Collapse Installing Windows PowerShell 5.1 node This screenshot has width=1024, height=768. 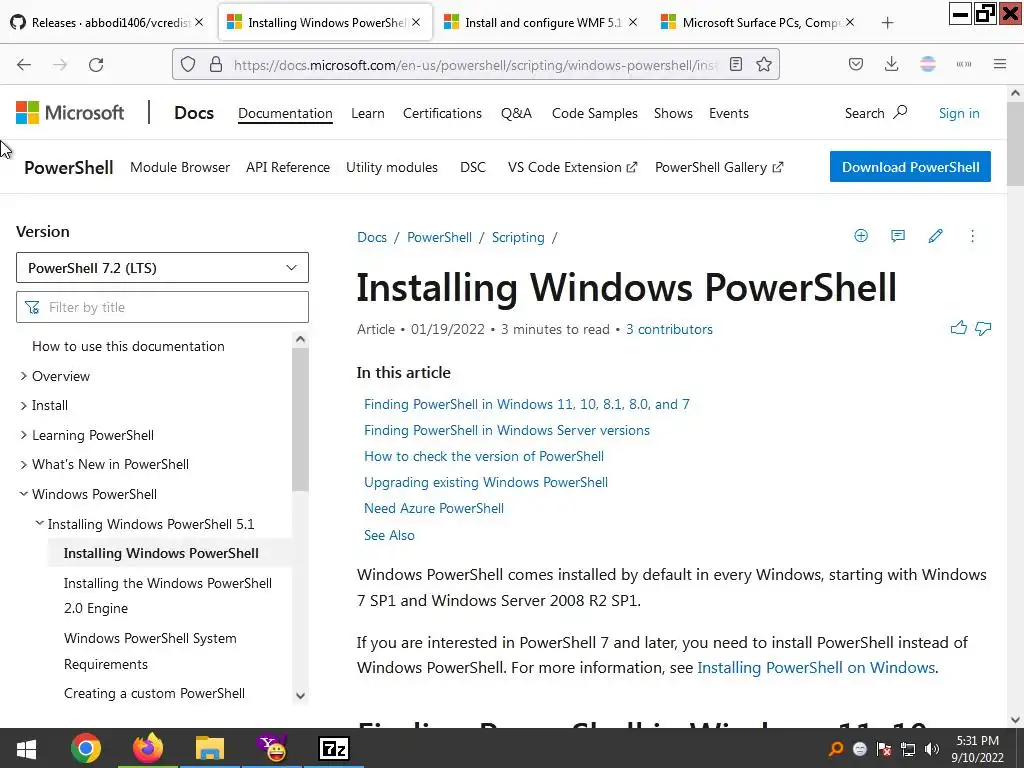point(39,523)
